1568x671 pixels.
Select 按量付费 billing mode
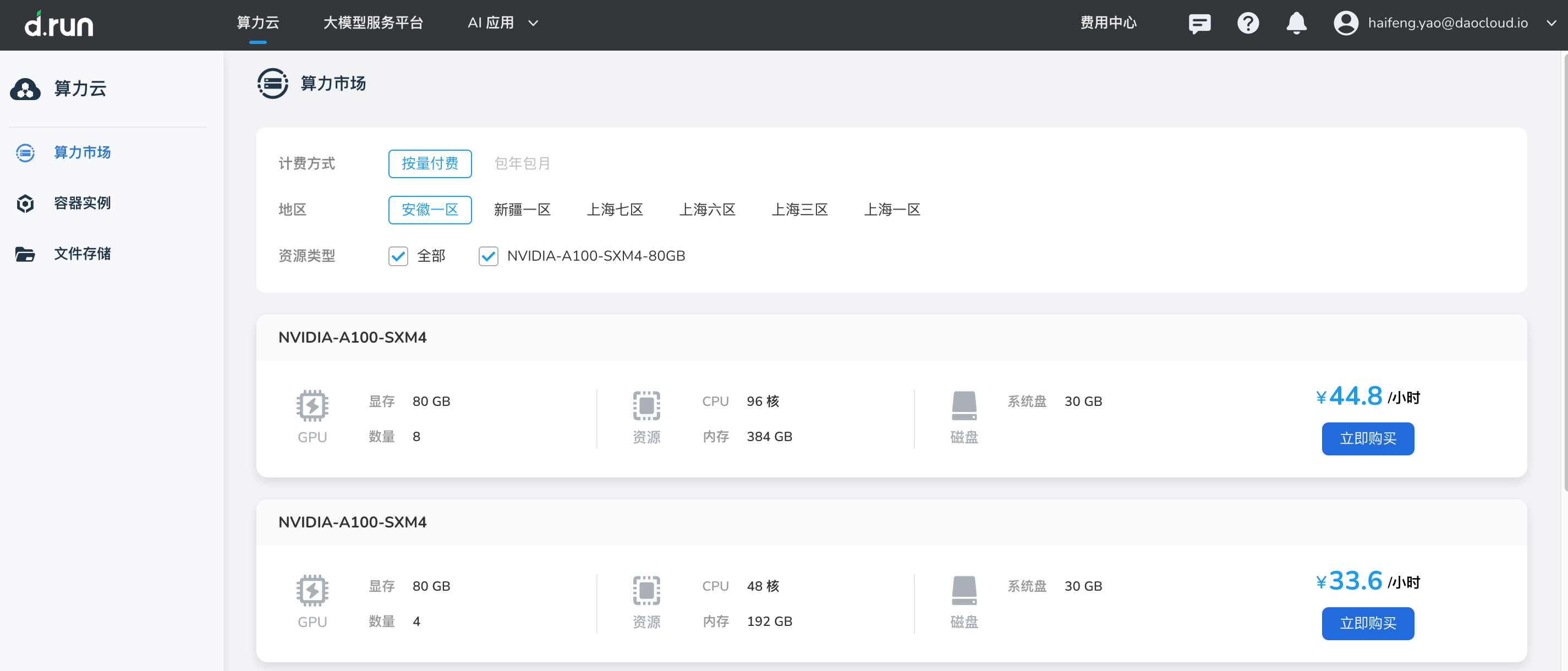(x=430, y=164)
